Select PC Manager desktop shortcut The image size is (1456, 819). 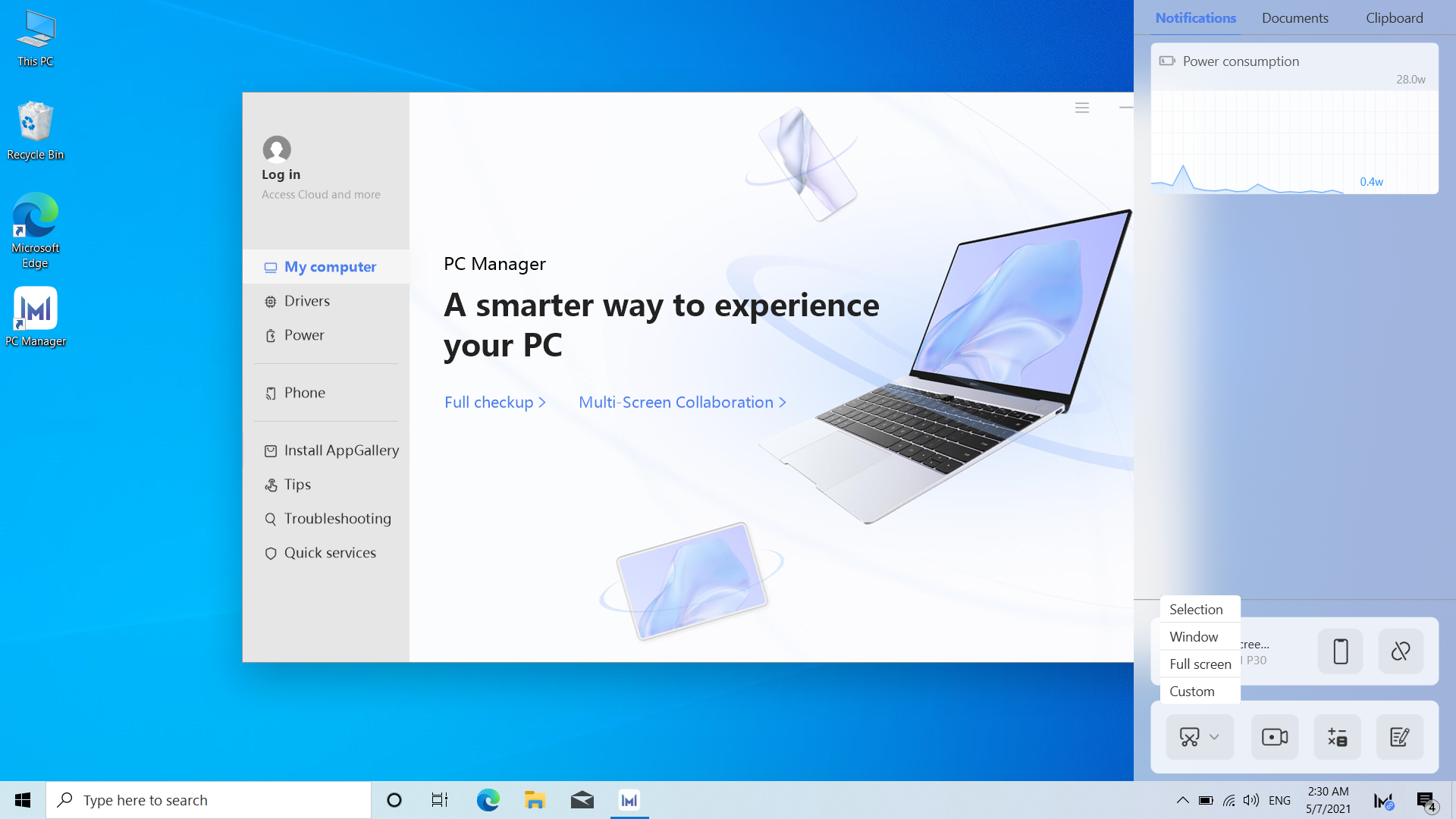pyautogui.click(x=36, y=317)
